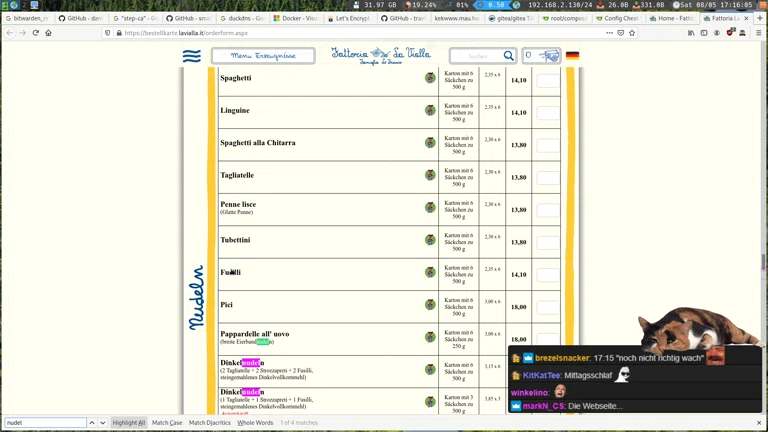768x432 pixels.
Task: Switch to the Home - Fattoria tab
Action: [671, 18]
